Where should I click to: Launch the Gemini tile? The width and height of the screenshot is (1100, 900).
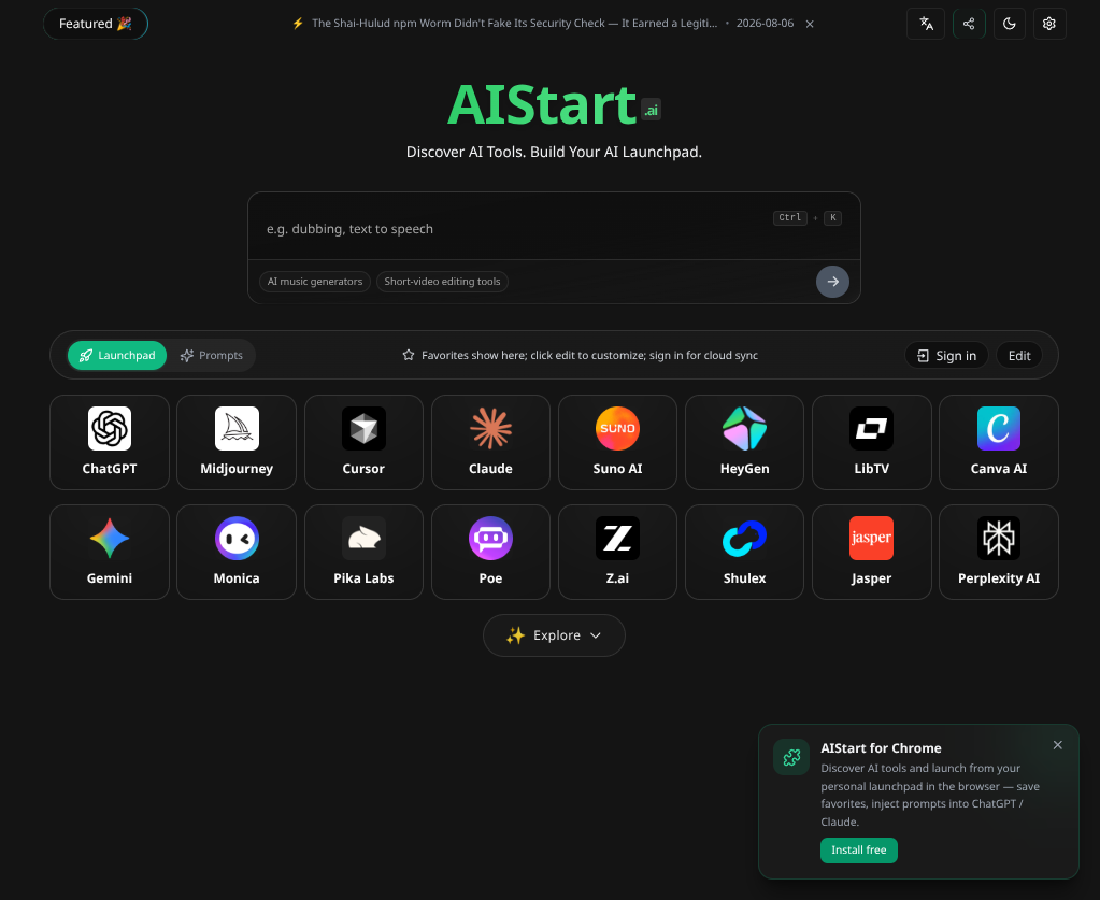(x=109, y=552)
